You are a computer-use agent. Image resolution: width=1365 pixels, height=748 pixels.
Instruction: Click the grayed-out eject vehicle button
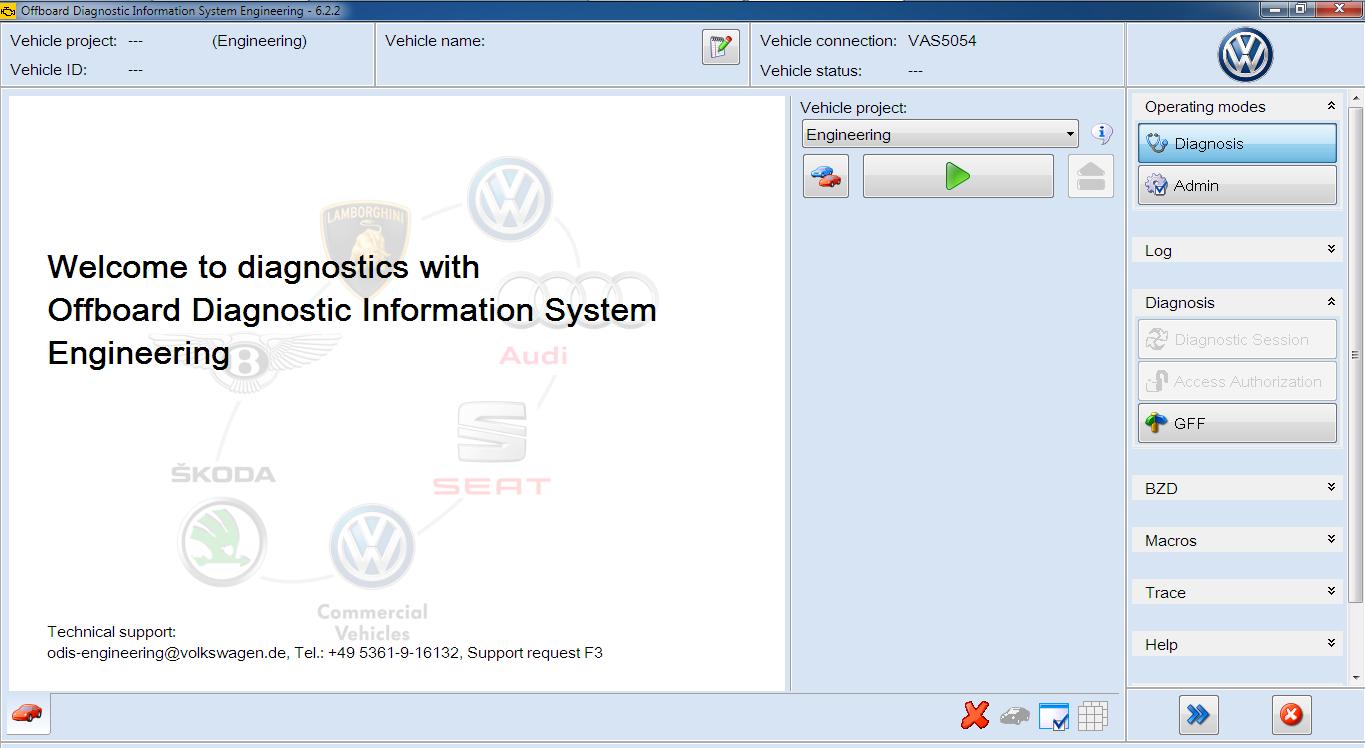(1091, 176)
